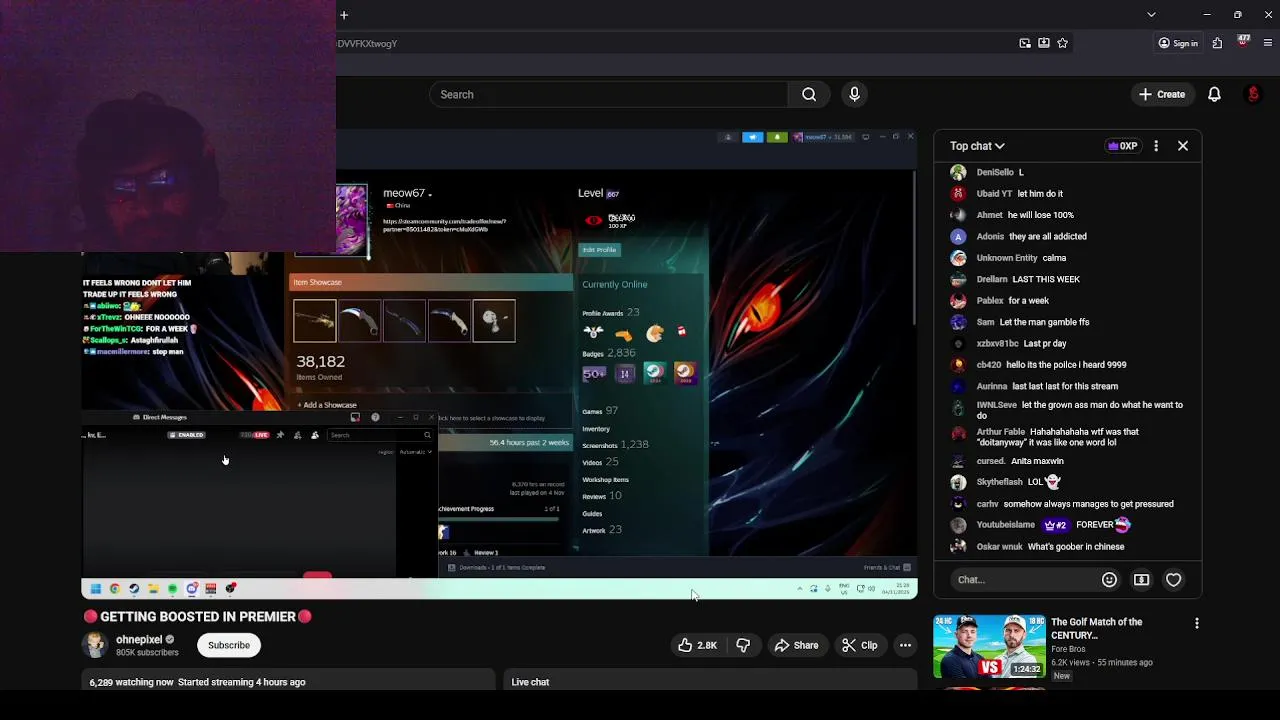Subscribe to ohnepixel
This screenshot has width=1280, height=720.
click(x=229, y=646)
